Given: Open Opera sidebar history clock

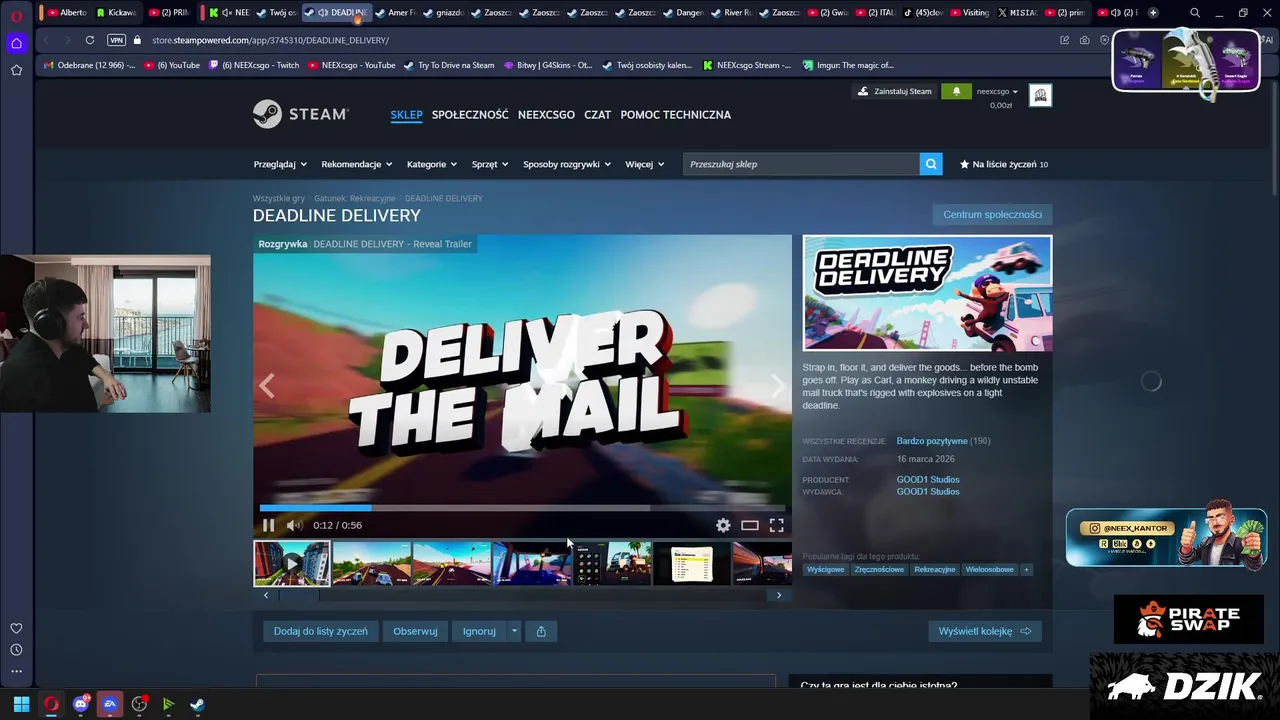Looking at the screenshot, I should (16, 650).
